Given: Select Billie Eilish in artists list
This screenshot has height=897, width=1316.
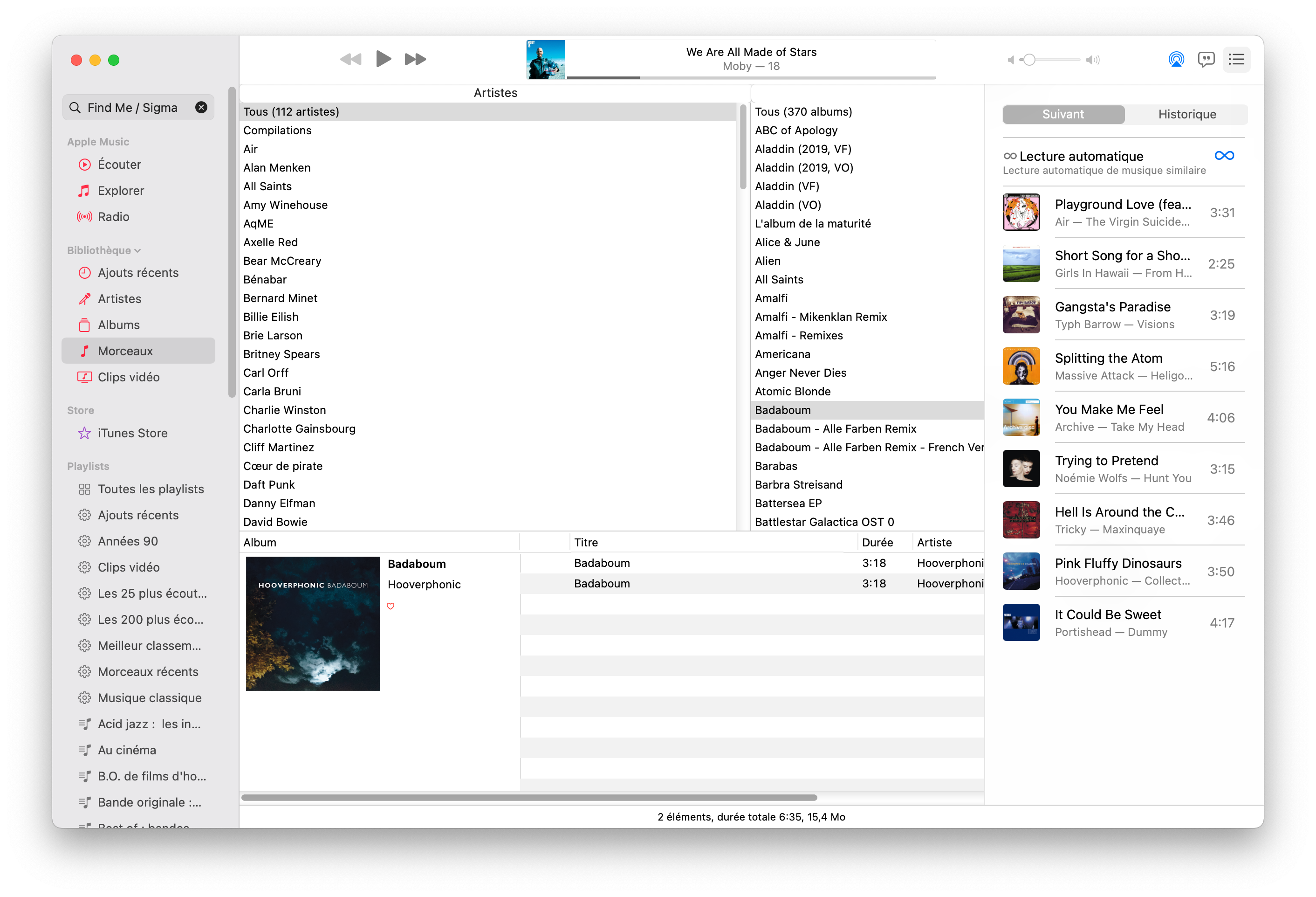Looking at the screenshot, I should (488, 317).
